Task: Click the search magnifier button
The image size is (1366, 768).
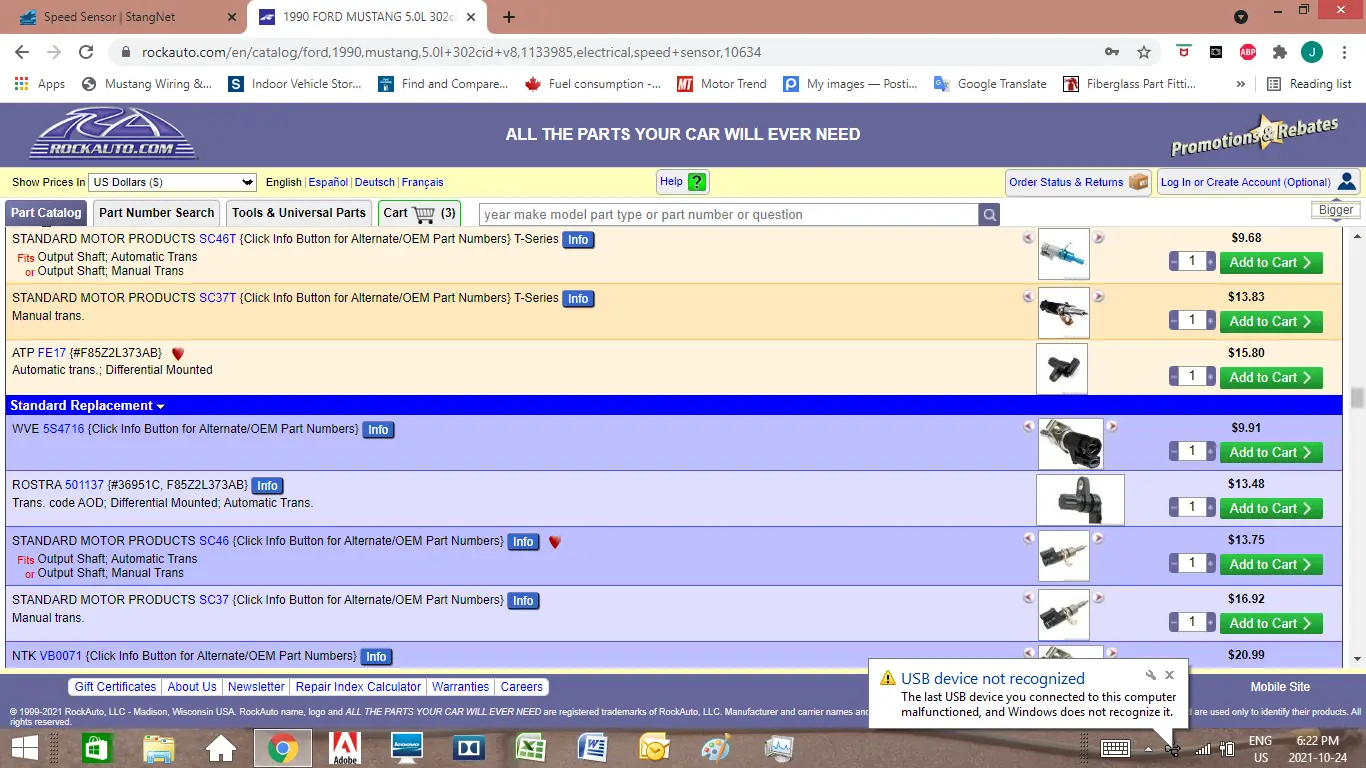Action: point(989,214)
